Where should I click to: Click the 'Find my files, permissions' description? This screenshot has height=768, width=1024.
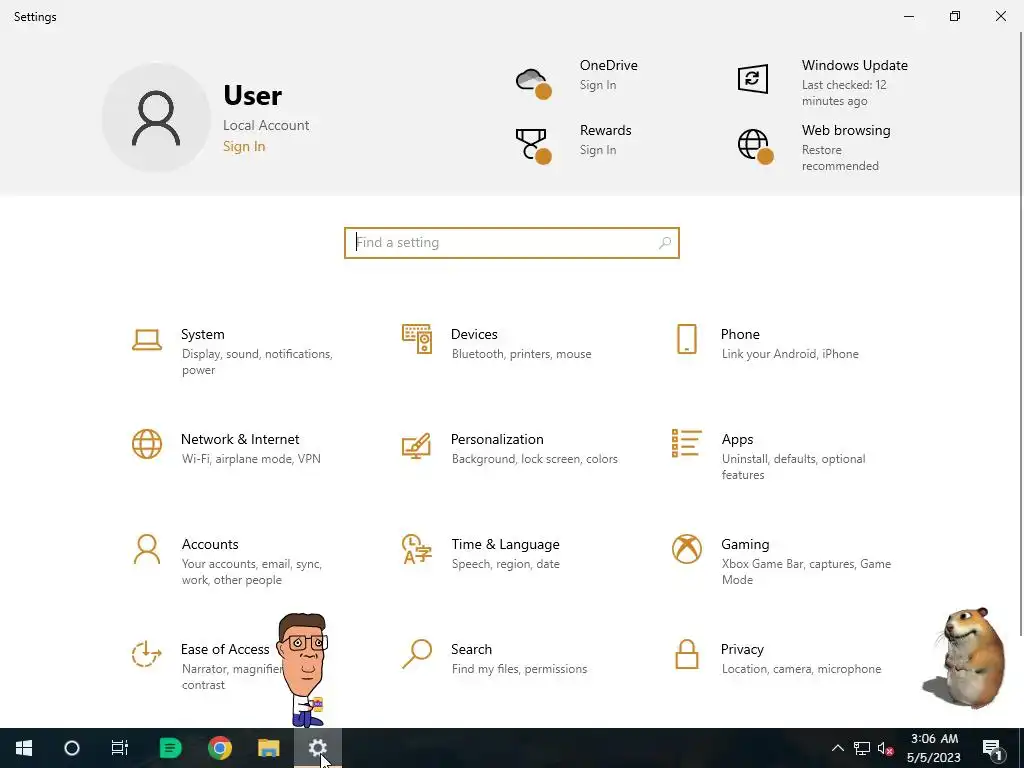(x=520, y=669)
